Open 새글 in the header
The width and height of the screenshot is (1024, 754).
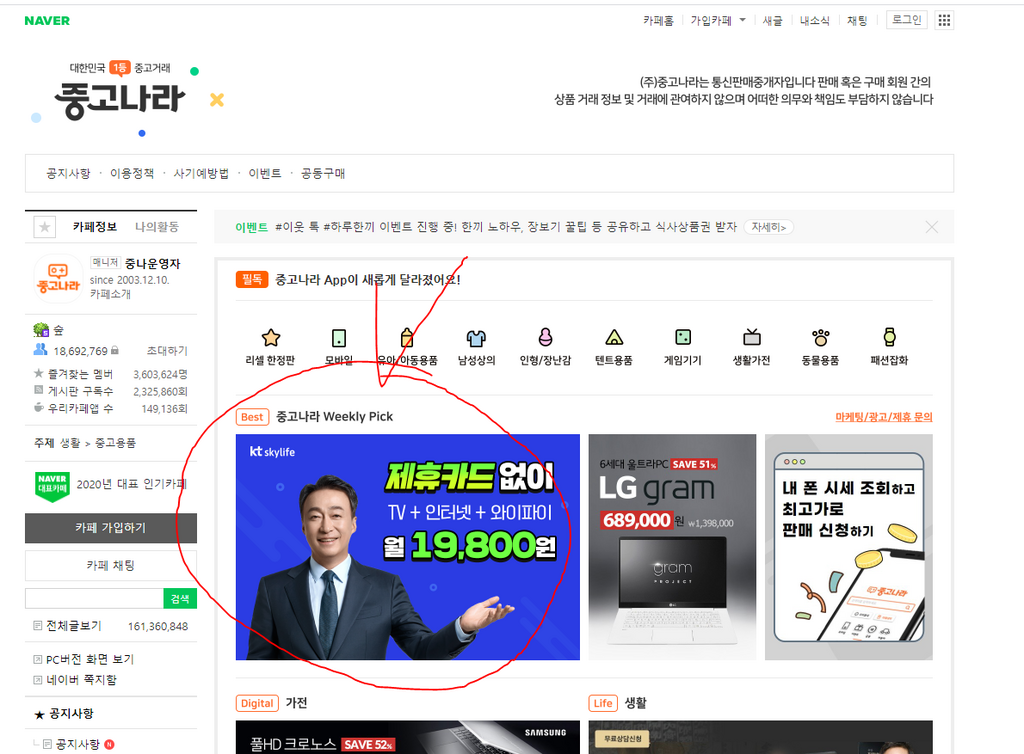[773, 21]
